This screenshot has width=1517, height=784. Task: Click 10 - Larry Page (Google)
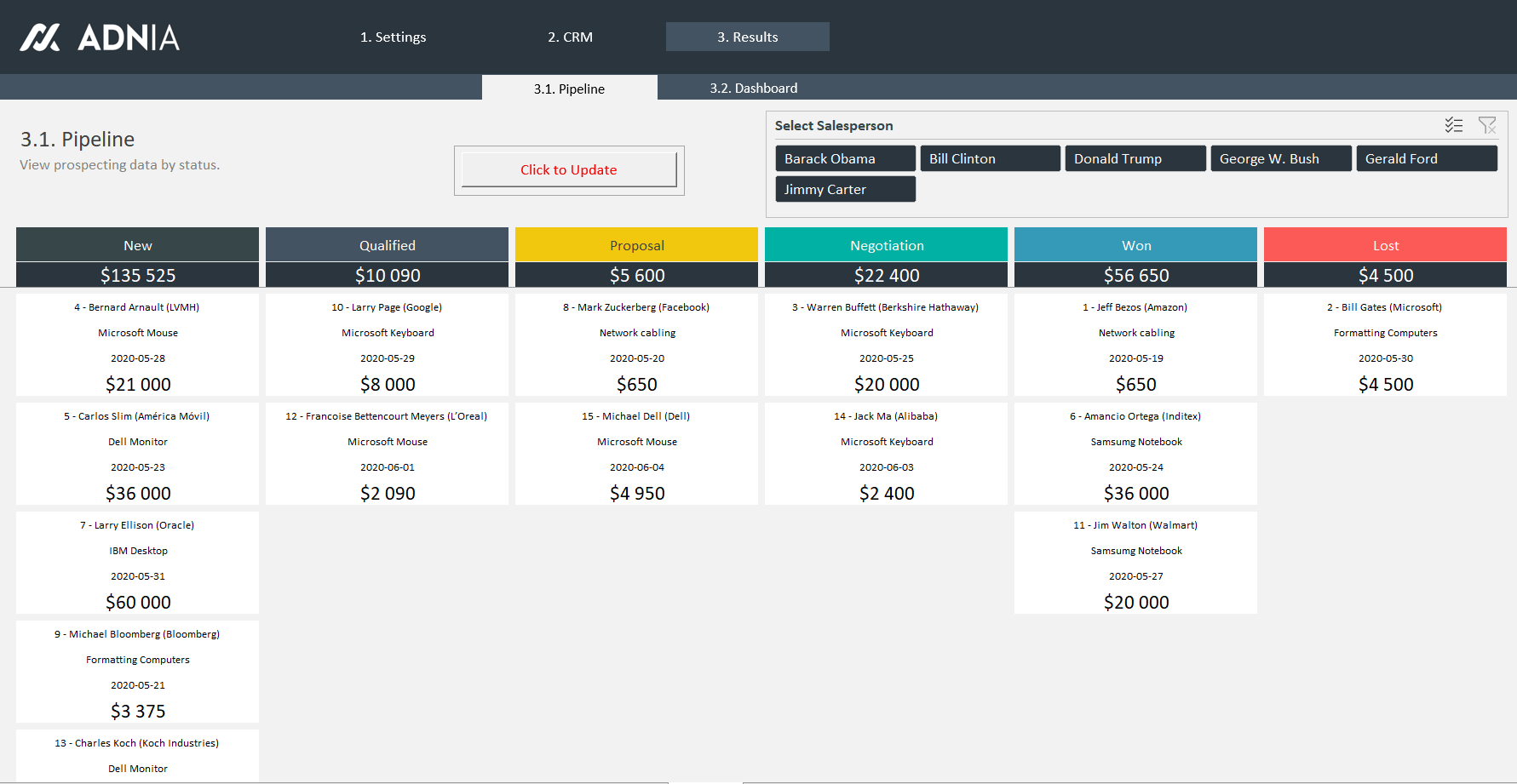387,307
